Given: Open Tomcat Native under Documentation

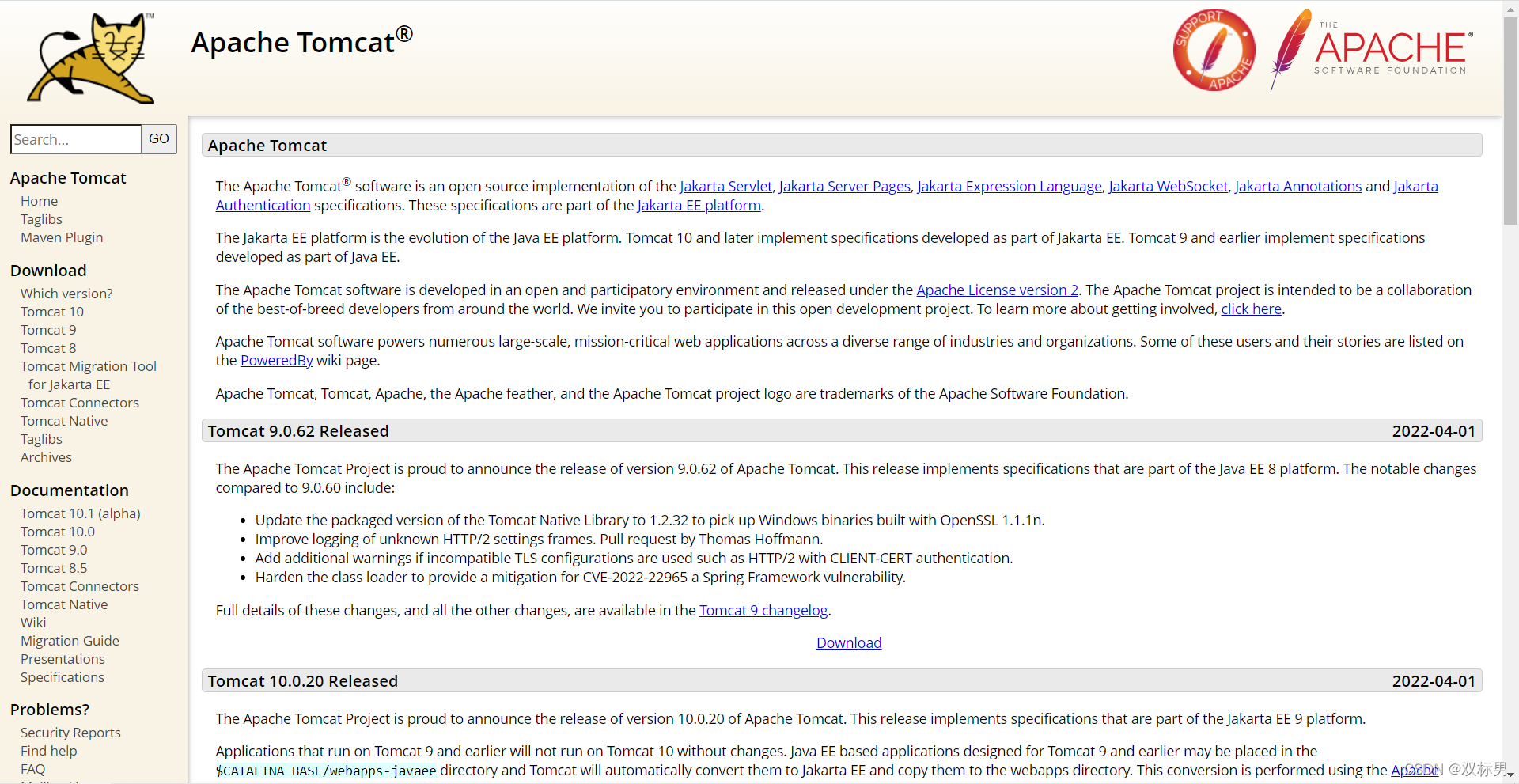Looking at the screenshot, I should coord(64,604).
